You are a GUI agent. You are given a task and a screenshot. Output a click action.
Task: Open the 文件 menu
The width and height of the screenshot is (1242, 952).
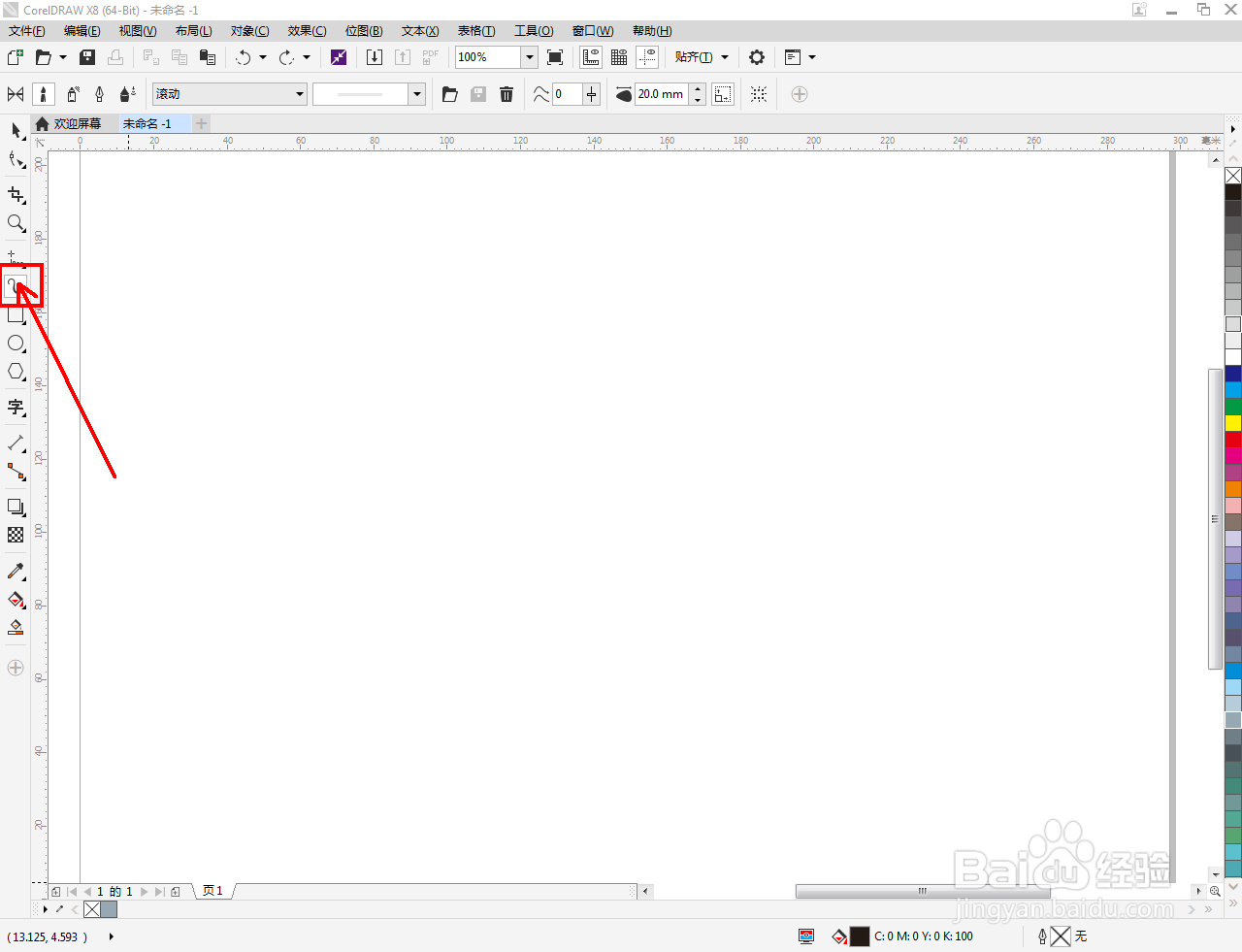(x=26, y=31)
